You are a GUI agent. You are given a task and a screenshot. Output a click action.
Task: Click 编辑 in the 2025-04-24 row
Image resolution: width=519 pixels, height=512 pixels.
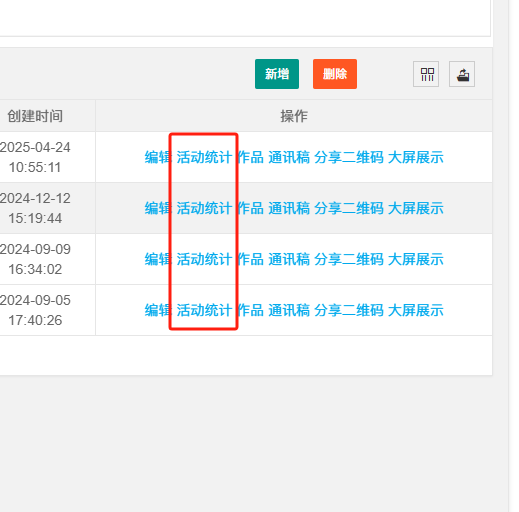point(158,157)
